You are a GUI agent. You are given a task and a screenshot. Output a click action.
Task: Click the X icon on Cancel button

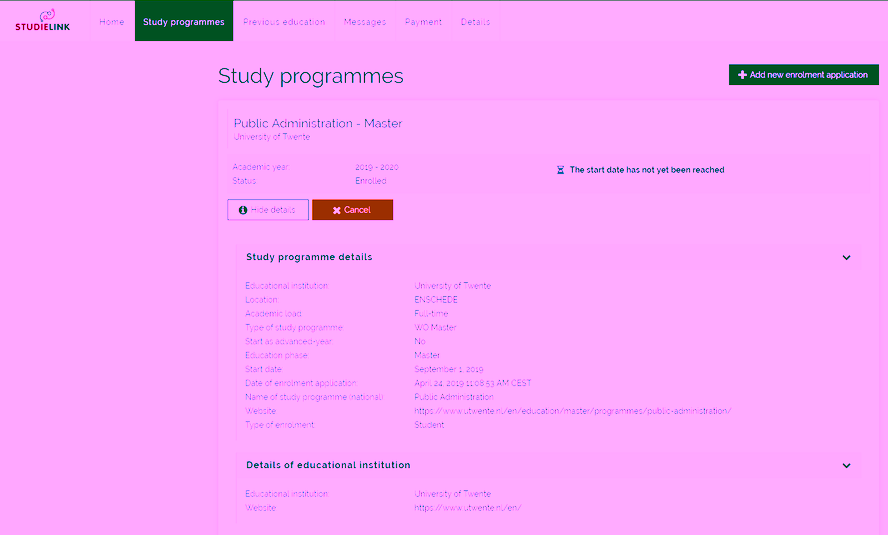(x=336, y=210)
